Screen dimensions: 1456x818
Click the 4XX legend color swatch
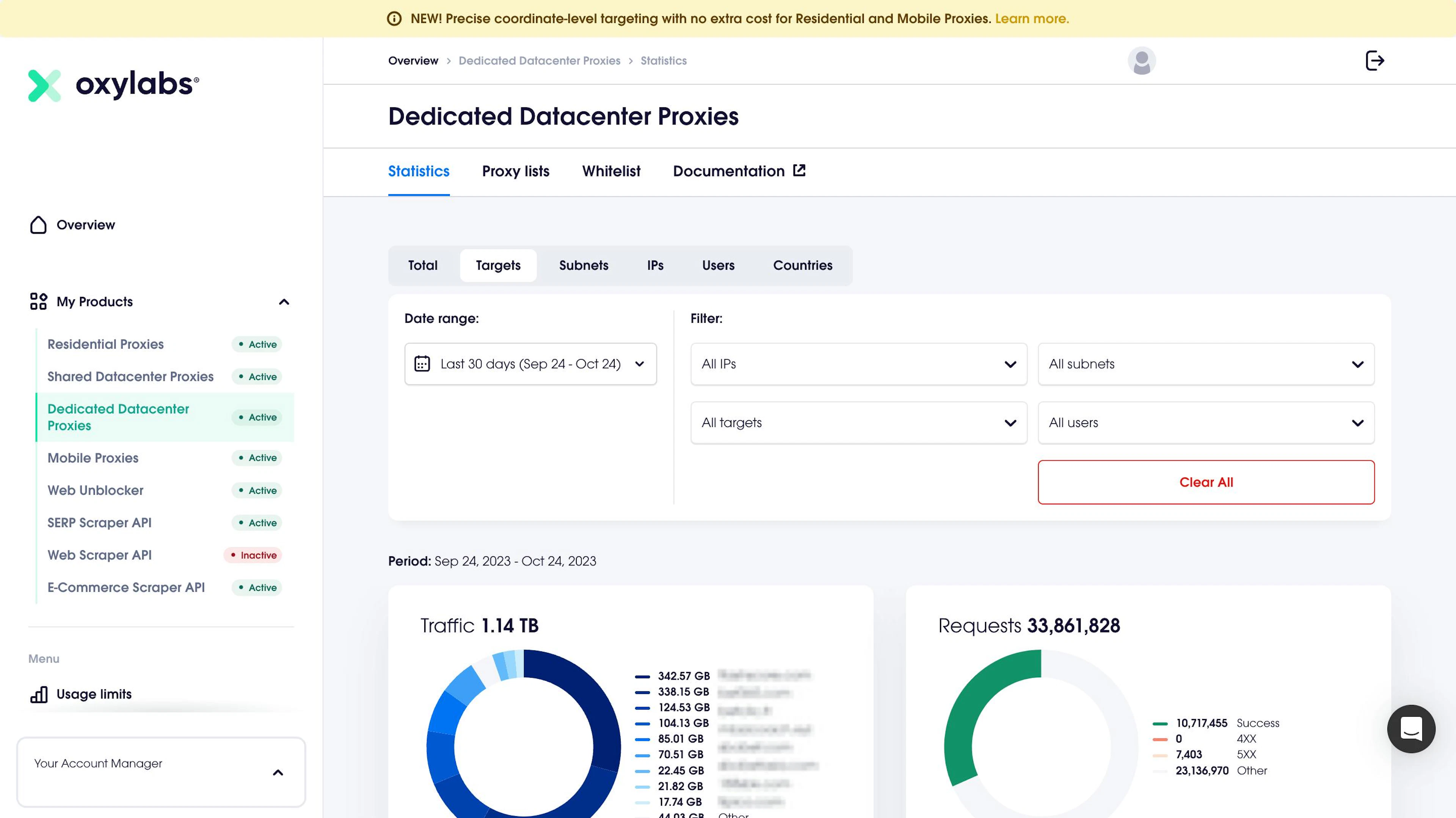point(1160,739)
